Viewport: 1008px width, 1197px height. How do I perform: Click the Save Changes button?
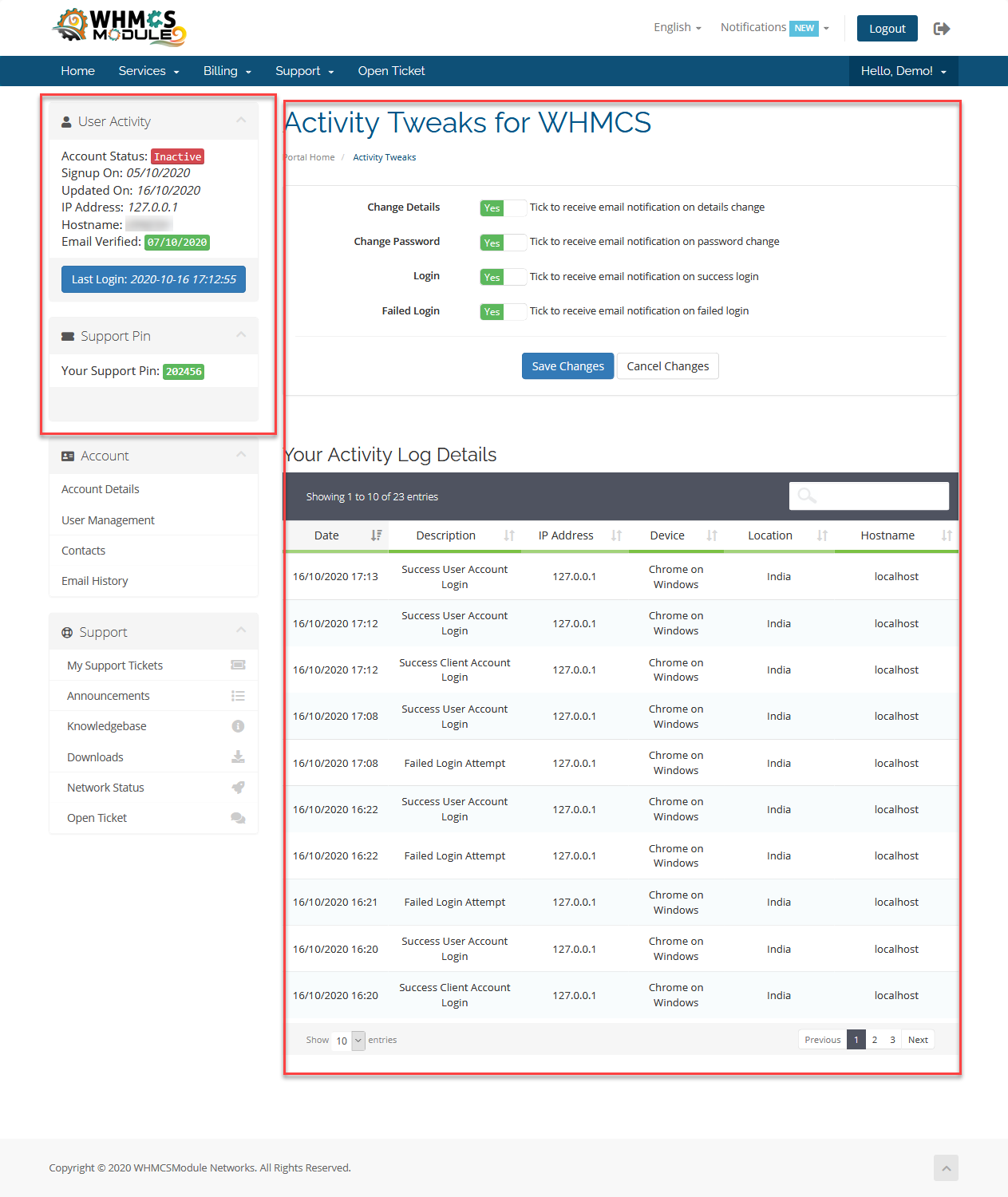pyautogui.click(x=568, y=366)
